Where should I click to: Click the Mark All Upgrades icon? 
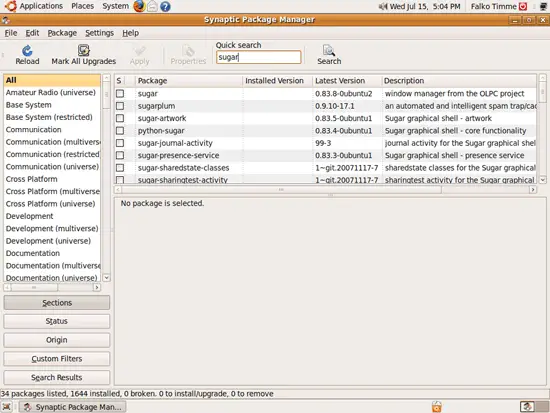[x=83, y=51]
